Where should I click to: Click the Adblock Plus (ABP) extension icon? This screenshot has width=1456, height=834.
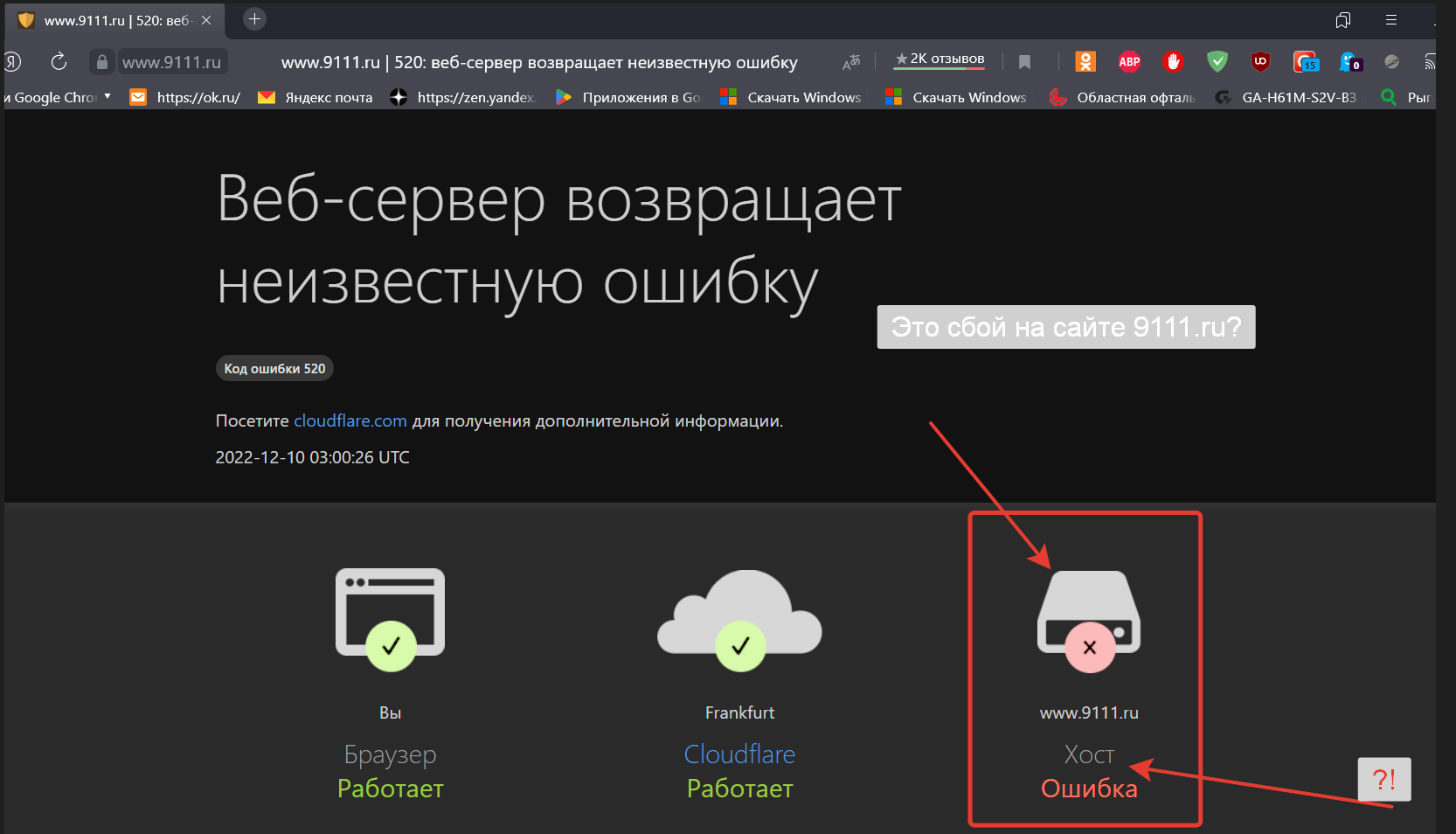(x=1129, y=61)
